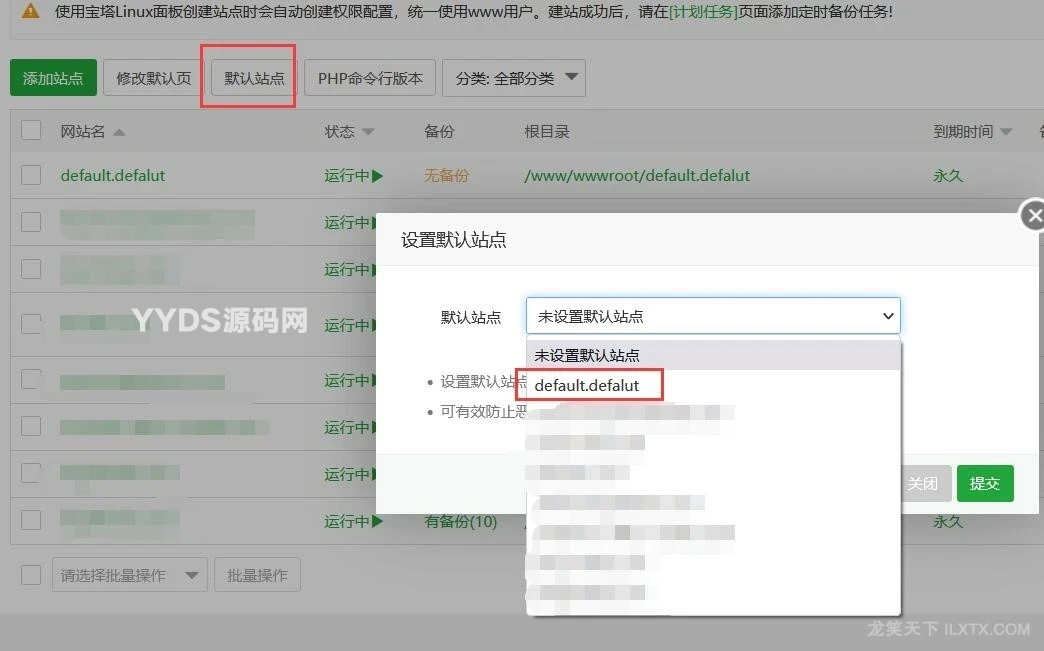Open the 默认站点 select box in dialog
This screenshot has width=1044, height=651.
[x=713, y=316]
